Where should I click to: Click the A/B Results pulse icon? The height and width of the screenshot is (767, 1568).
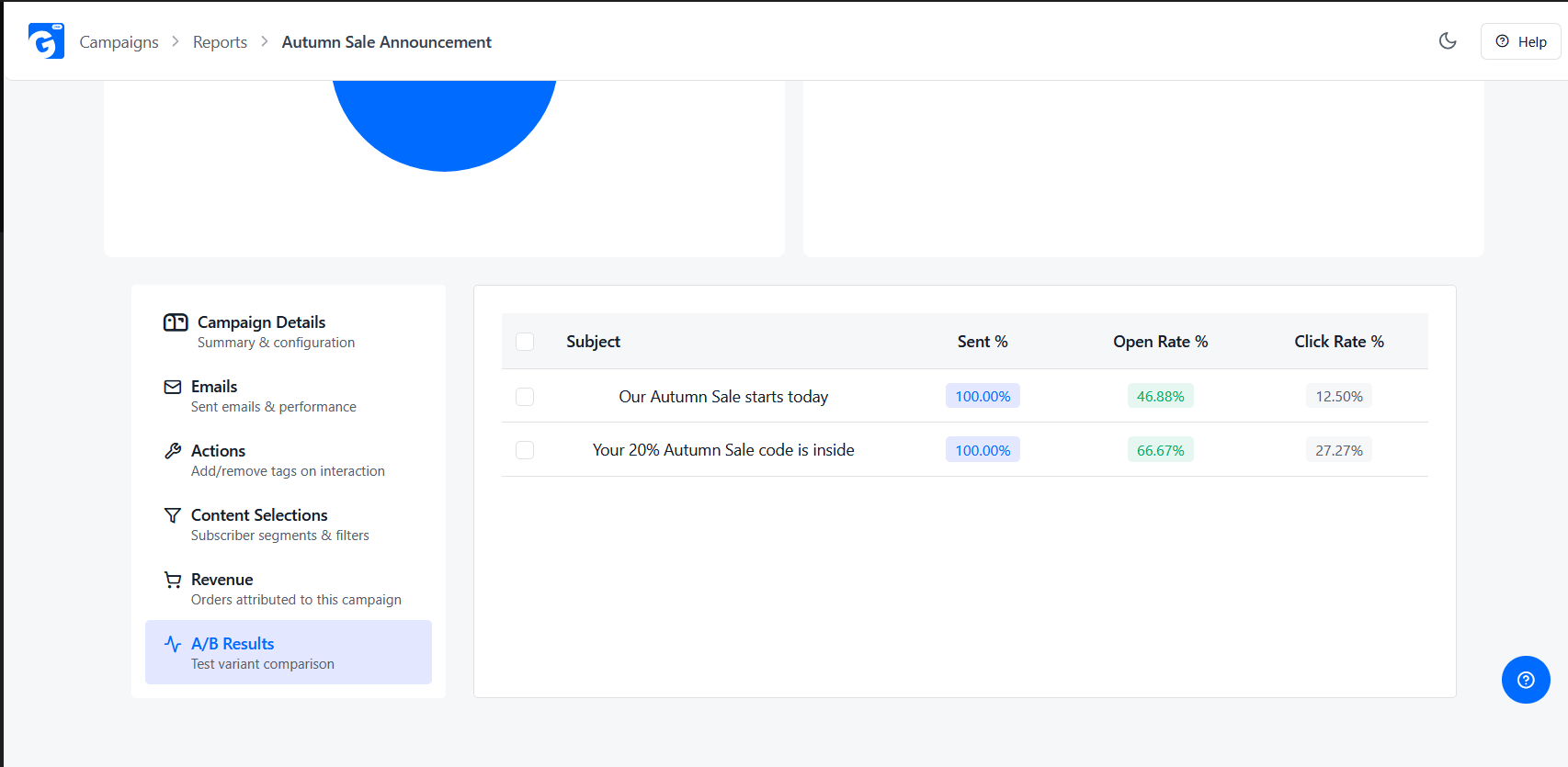[173, 644]
